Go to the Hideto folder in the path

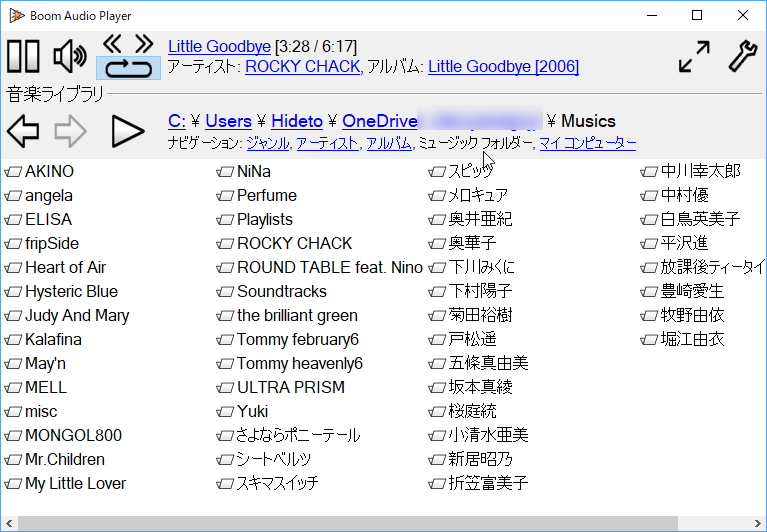point(297,121)
